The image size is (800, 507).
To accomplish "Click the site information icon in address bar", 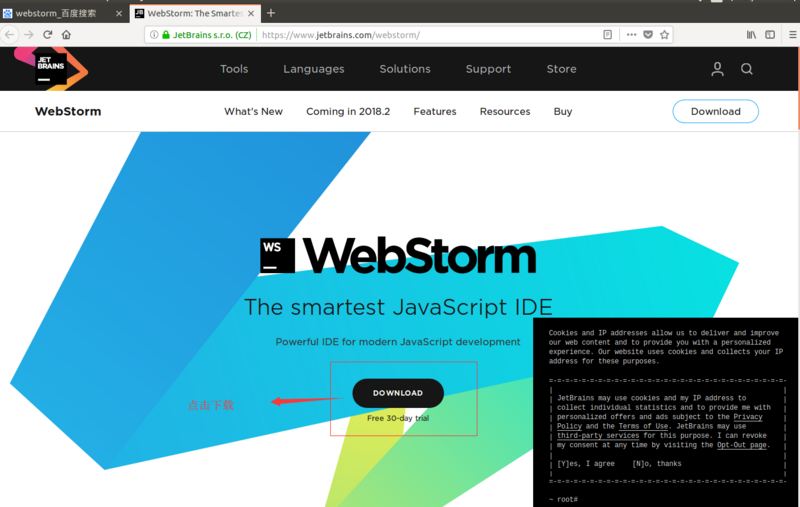I will point(154,35).
